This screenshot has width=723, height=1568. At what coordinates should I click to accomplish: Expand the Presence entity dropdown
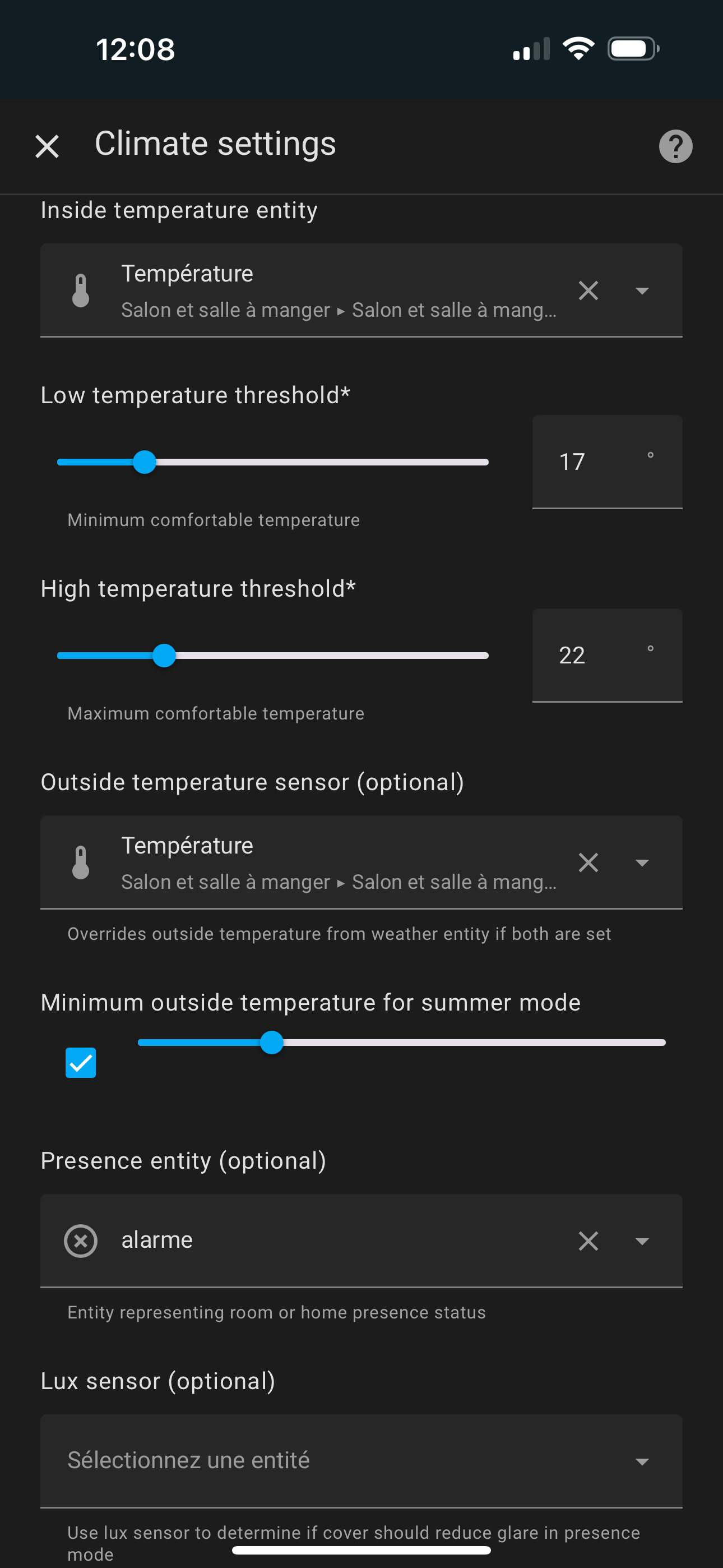(641, 1242)
